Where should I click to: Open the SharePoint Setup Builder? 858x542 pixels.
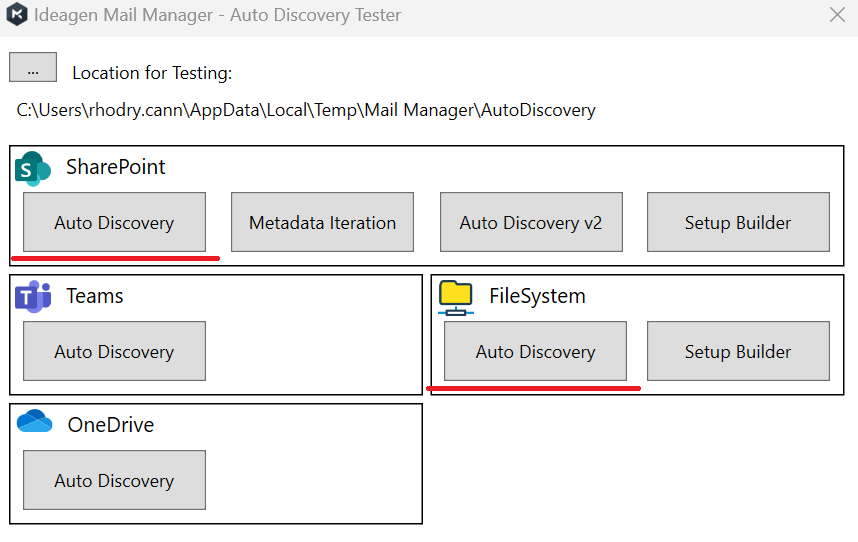[x=738, y=222]
